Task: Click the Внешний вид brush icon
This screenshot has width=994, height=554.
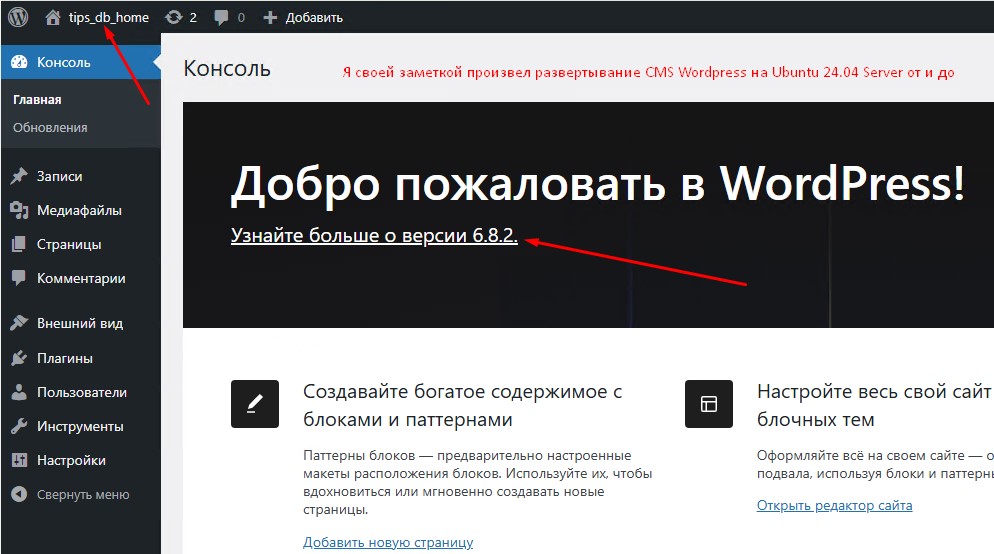Action: pos(19,323)
